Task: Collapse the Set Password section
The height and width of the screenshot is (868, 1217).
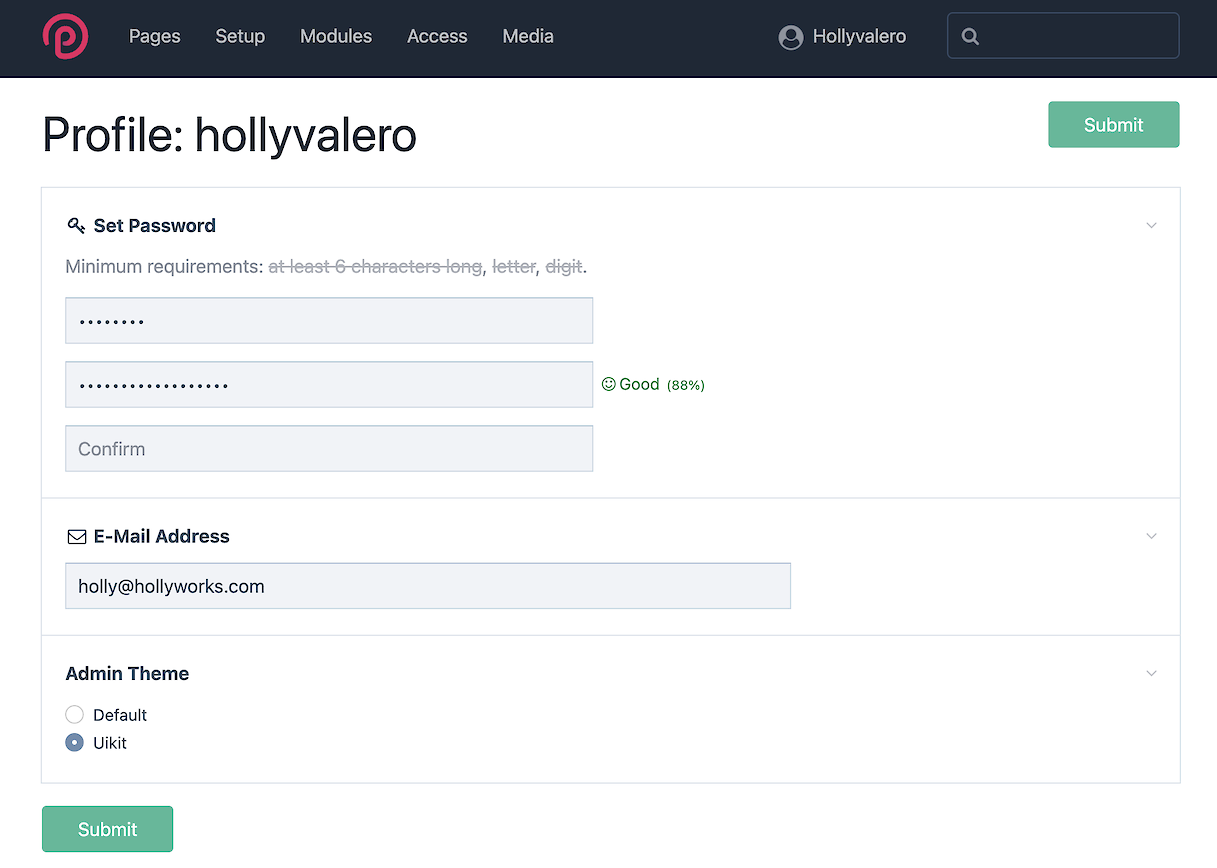Action: (1151, 225)
